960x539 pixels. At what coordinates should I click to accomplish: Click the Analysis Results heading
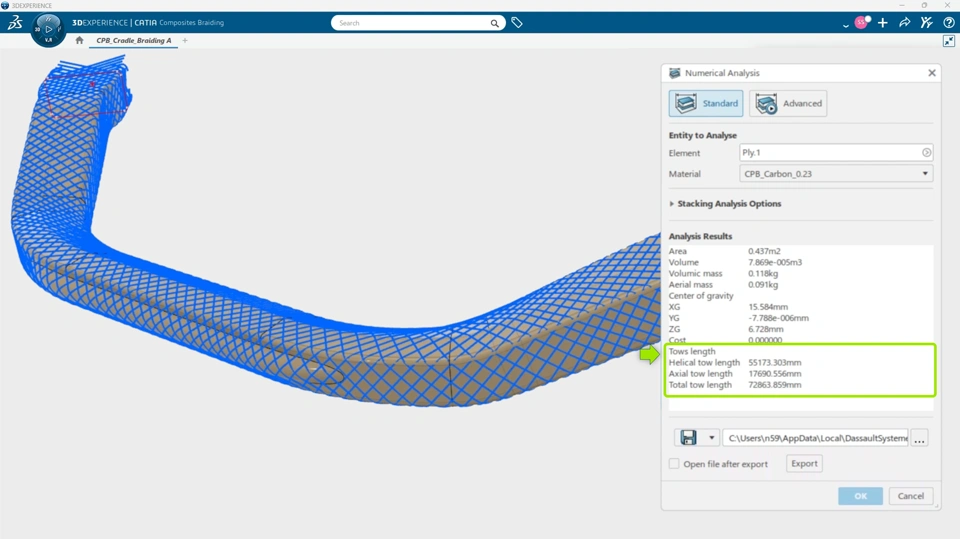point(700,236)
